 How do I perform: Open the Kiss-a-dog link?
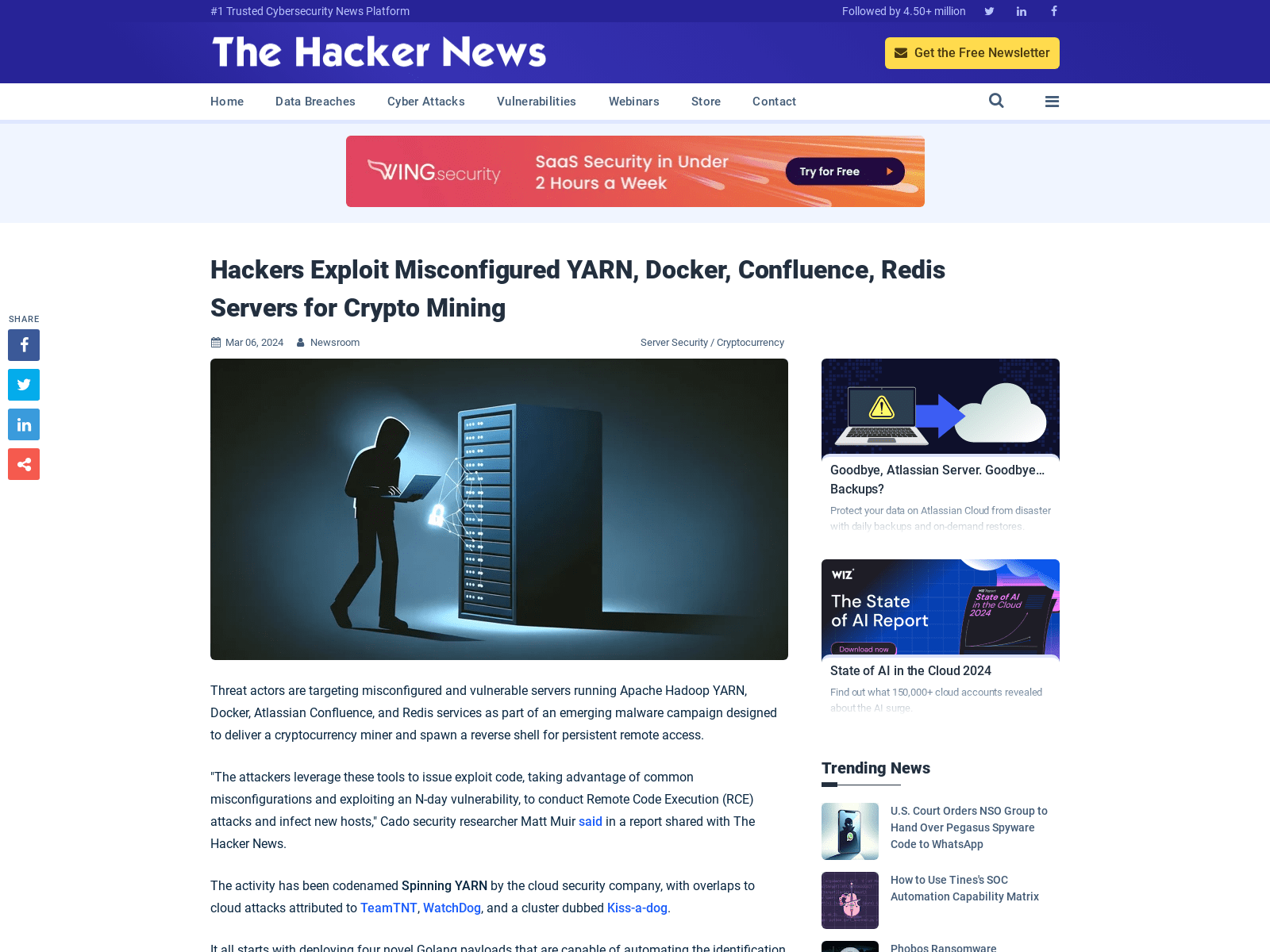pyautogui.click(x=637, y=908)
